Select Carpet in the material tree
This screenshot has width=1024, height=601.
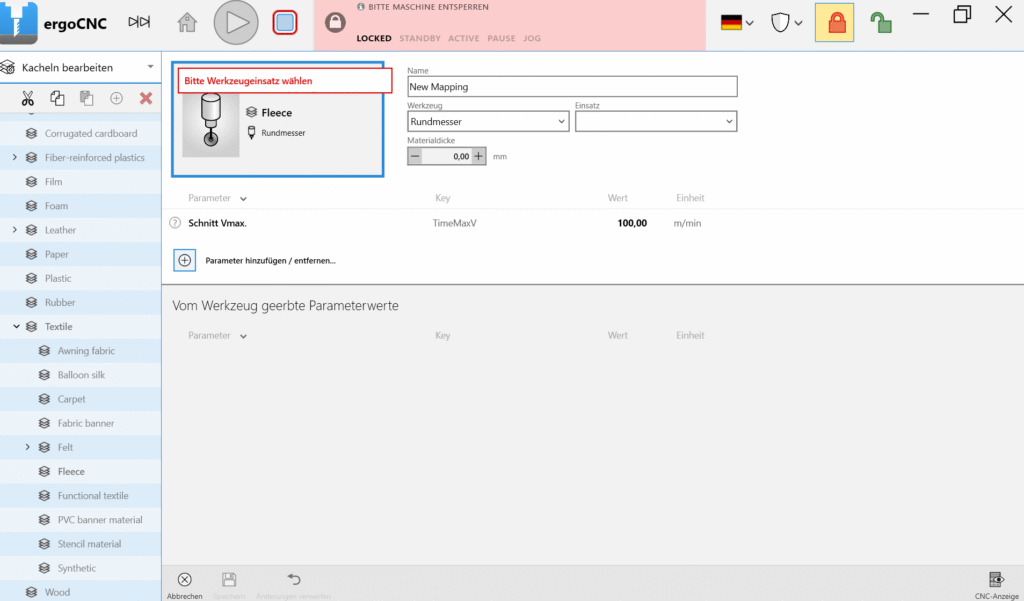click(x=71, y=399)
